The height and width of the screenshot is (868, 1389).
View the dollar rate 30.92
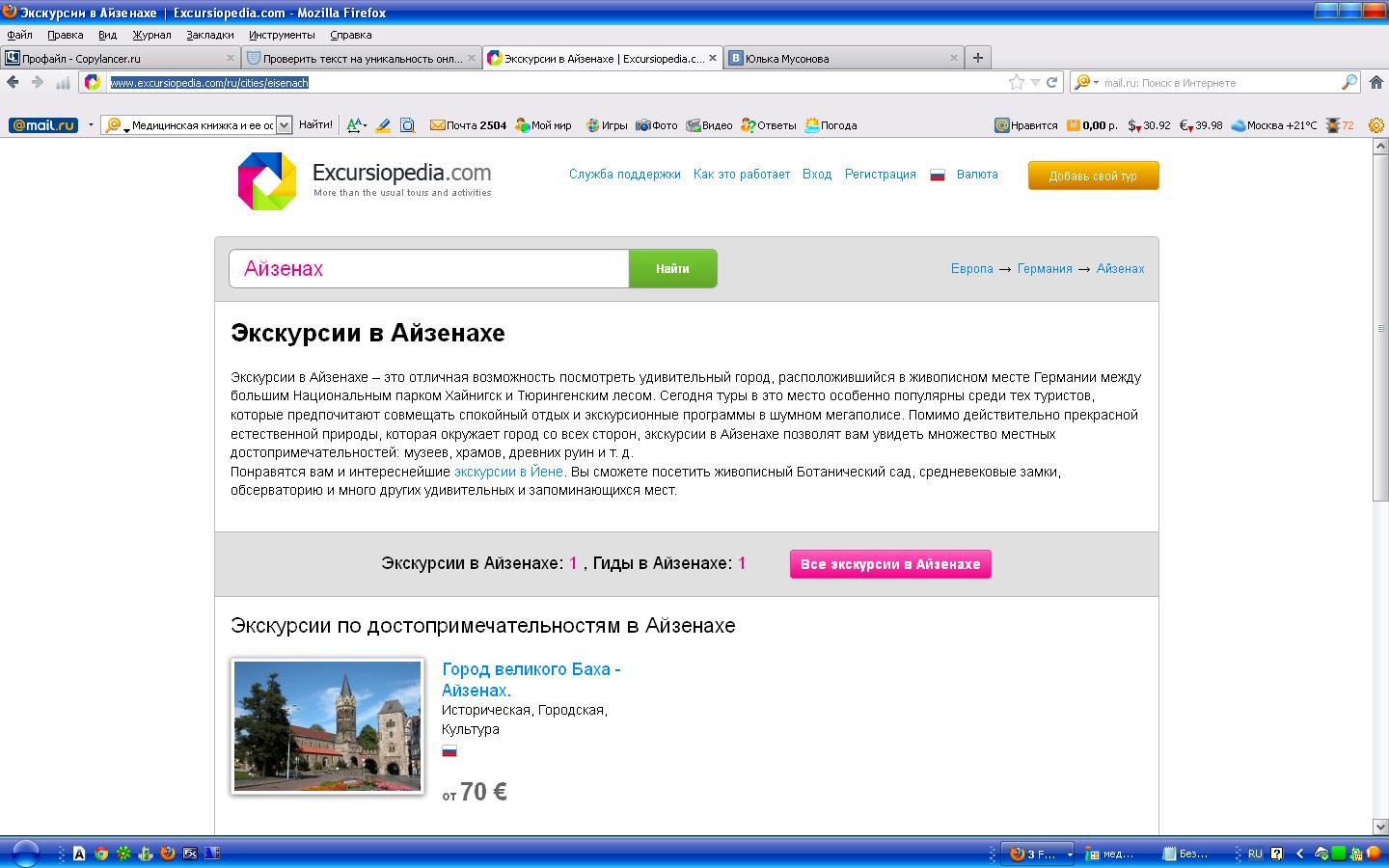coord(1149,125)
